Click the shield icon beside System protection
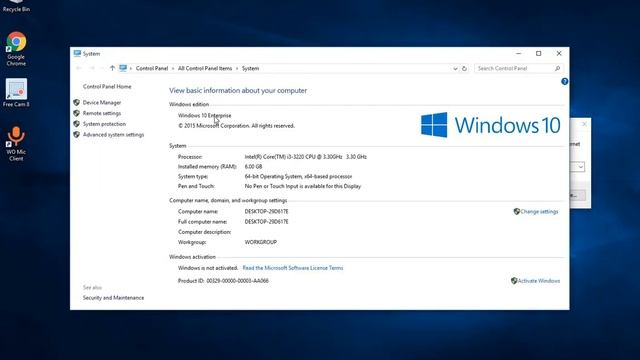640x360 pixels. [76, 124]
